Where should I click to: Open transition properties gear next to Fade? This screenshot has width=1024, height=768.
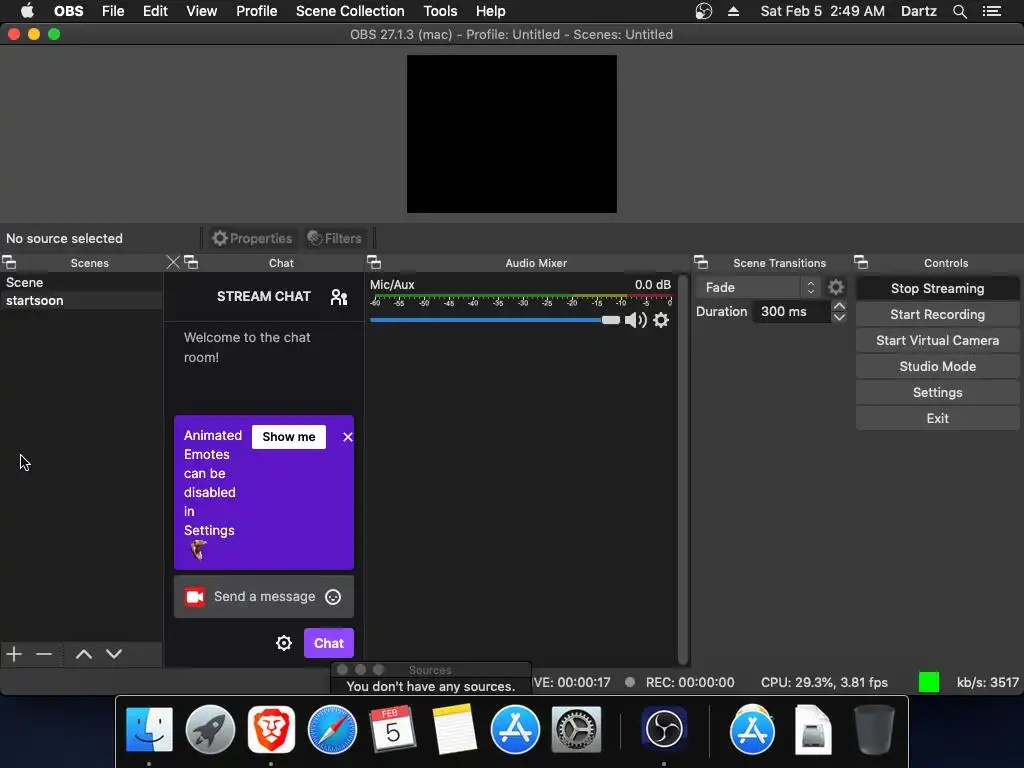tap(836, 287)
